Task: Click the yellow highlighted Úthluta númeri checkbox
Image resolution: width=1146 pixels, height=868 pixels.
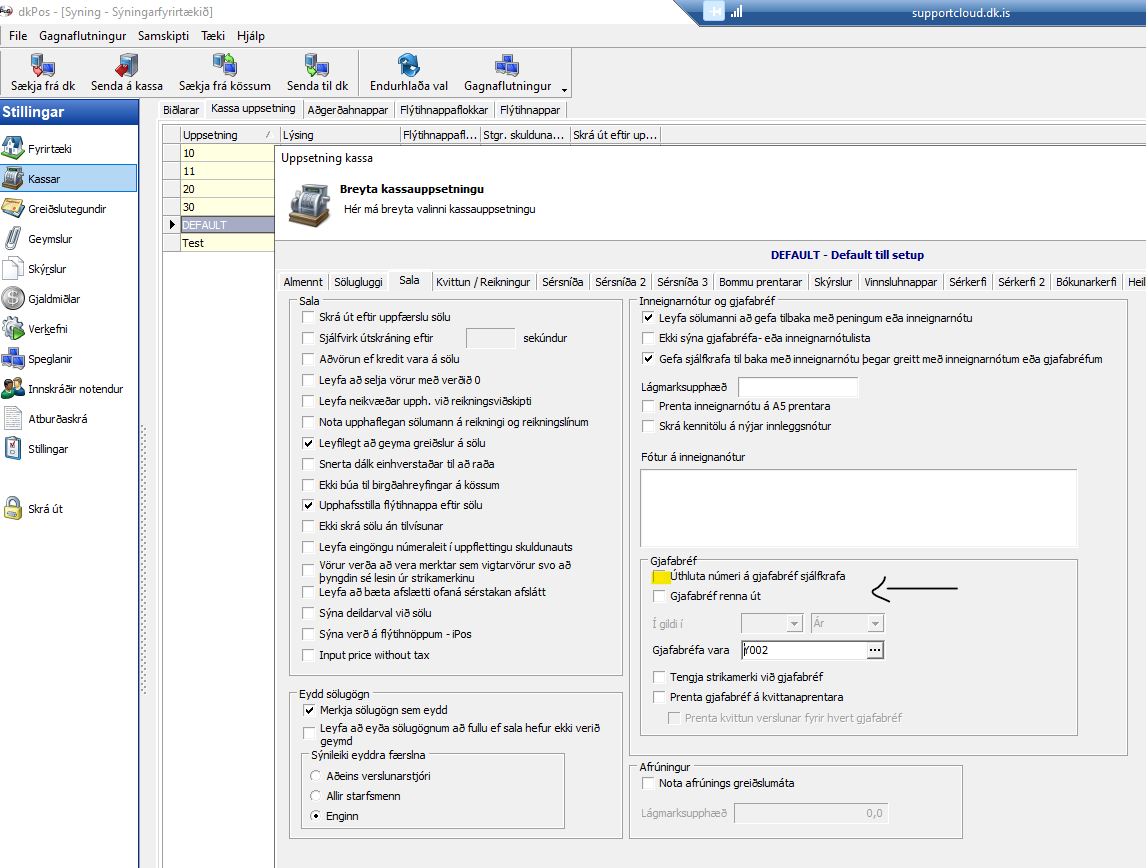Action: [x=659, y=577]
